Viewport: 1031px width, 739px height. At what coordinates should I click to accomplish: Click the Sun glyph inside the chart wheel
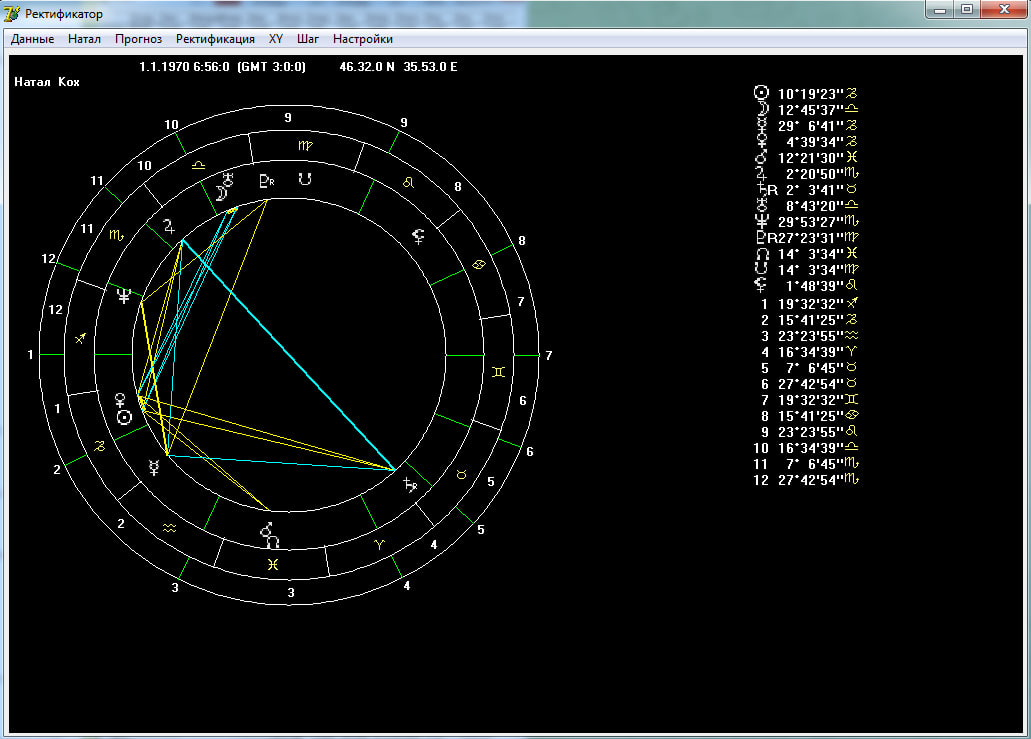click(124, 417)
